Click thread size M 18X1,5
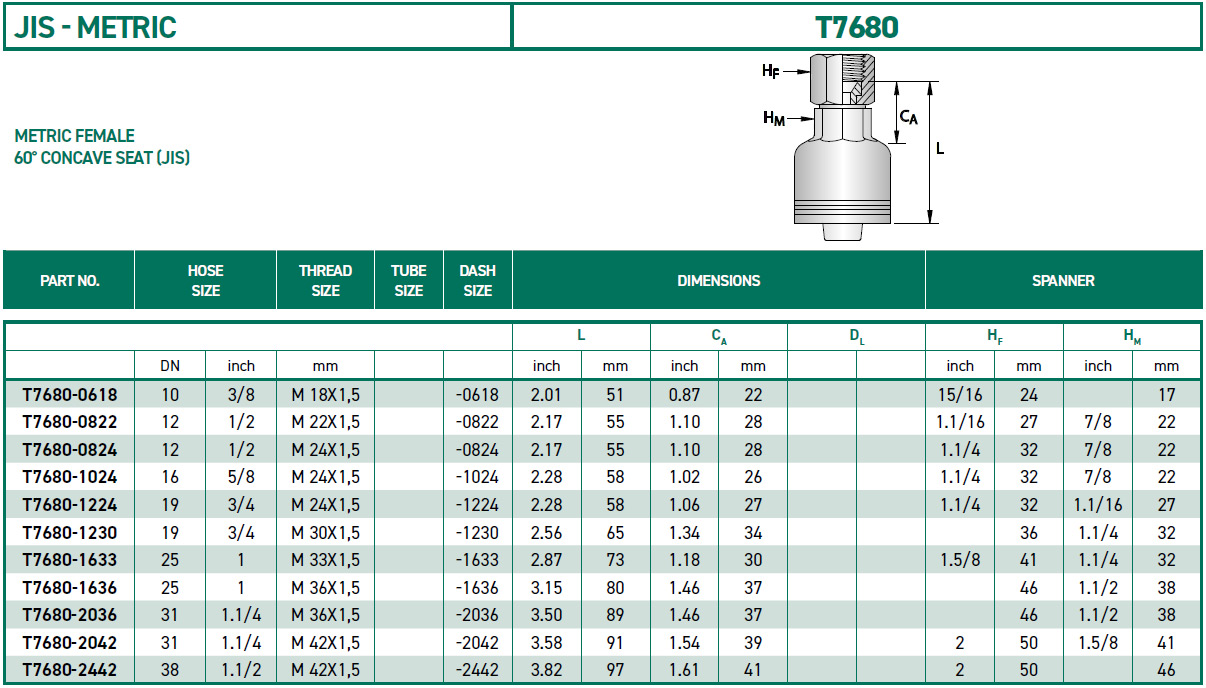1206x688 pixels. 326,395
